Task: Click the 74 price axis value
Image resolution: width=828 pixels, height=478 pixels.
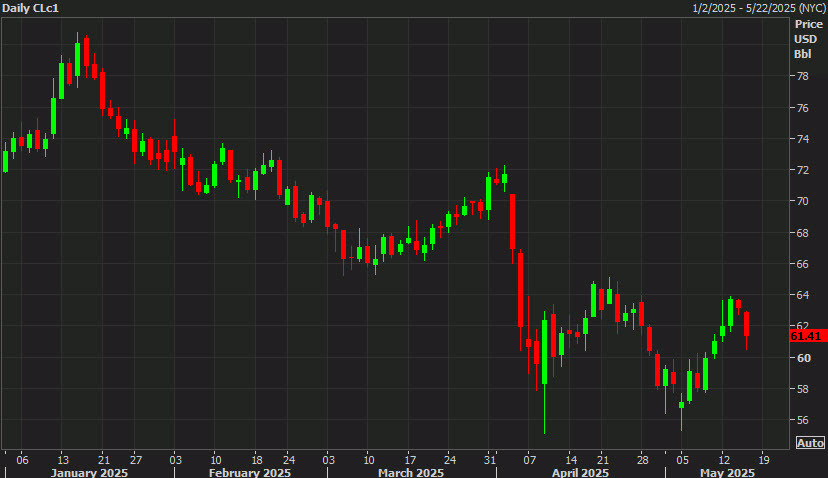Action: coord(802,139)
